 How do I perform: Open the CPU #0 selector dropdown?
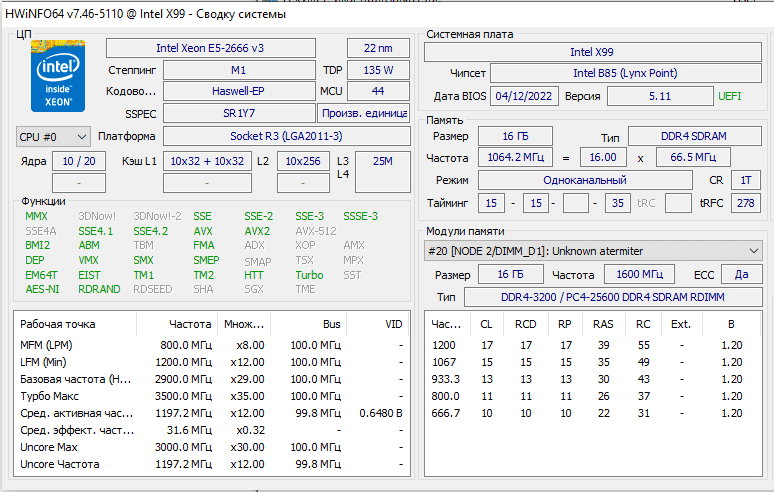click(54, 136)
